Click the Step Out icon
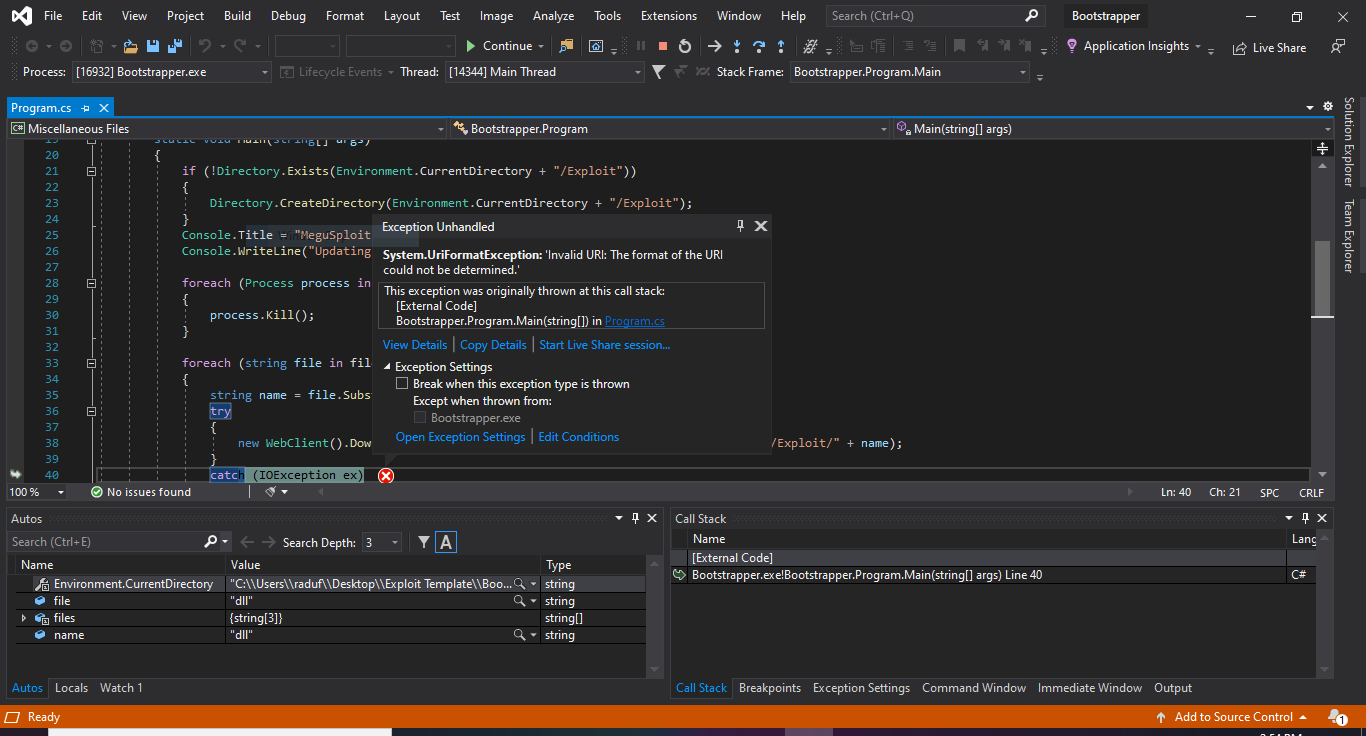Screen dimensions: 1366x736 781,46
